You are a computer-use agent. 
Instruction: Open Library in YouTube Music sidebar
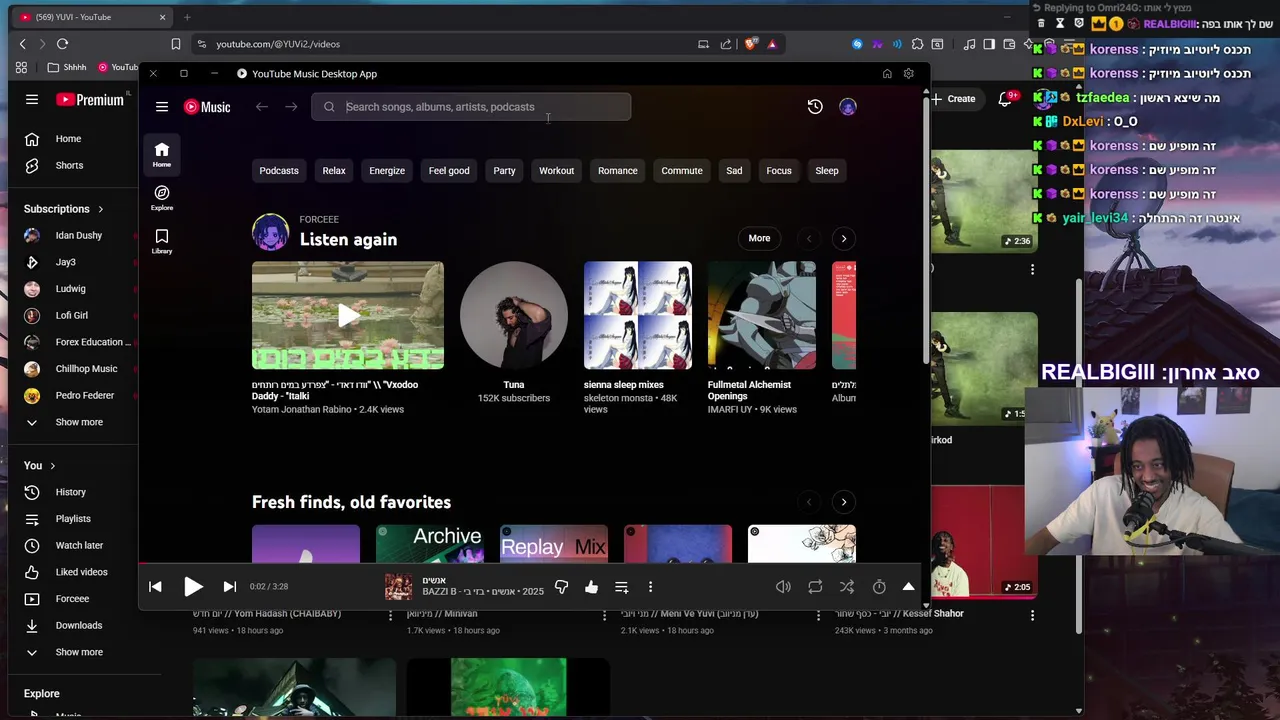point(162,241)
